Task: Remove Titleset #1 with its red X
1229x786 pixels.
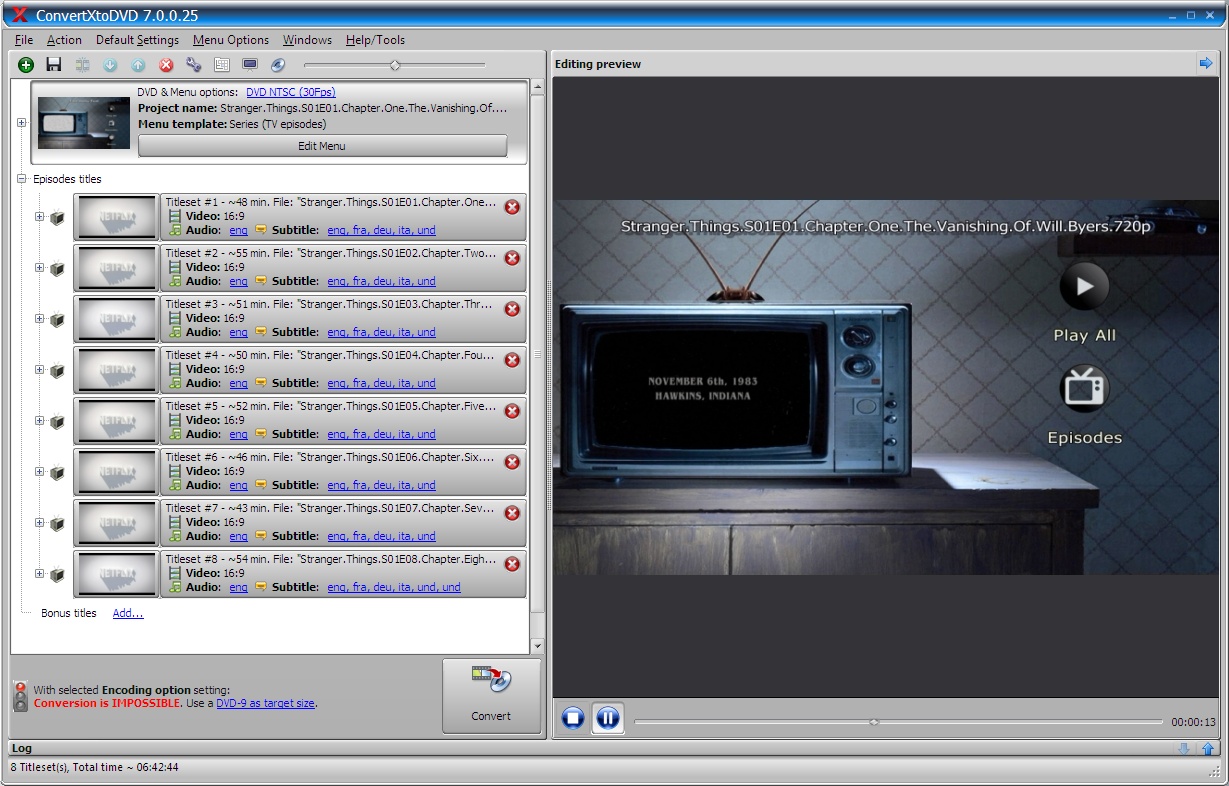Action: point(512,207)
